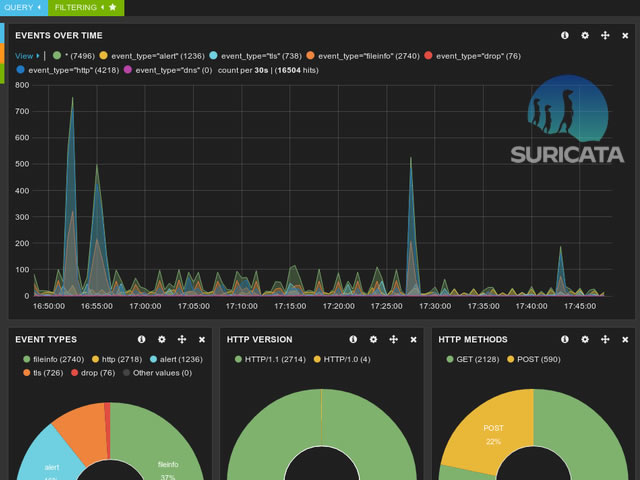
Task: Toggle event_type="dns" (0) series
Action: pos(168,70)
